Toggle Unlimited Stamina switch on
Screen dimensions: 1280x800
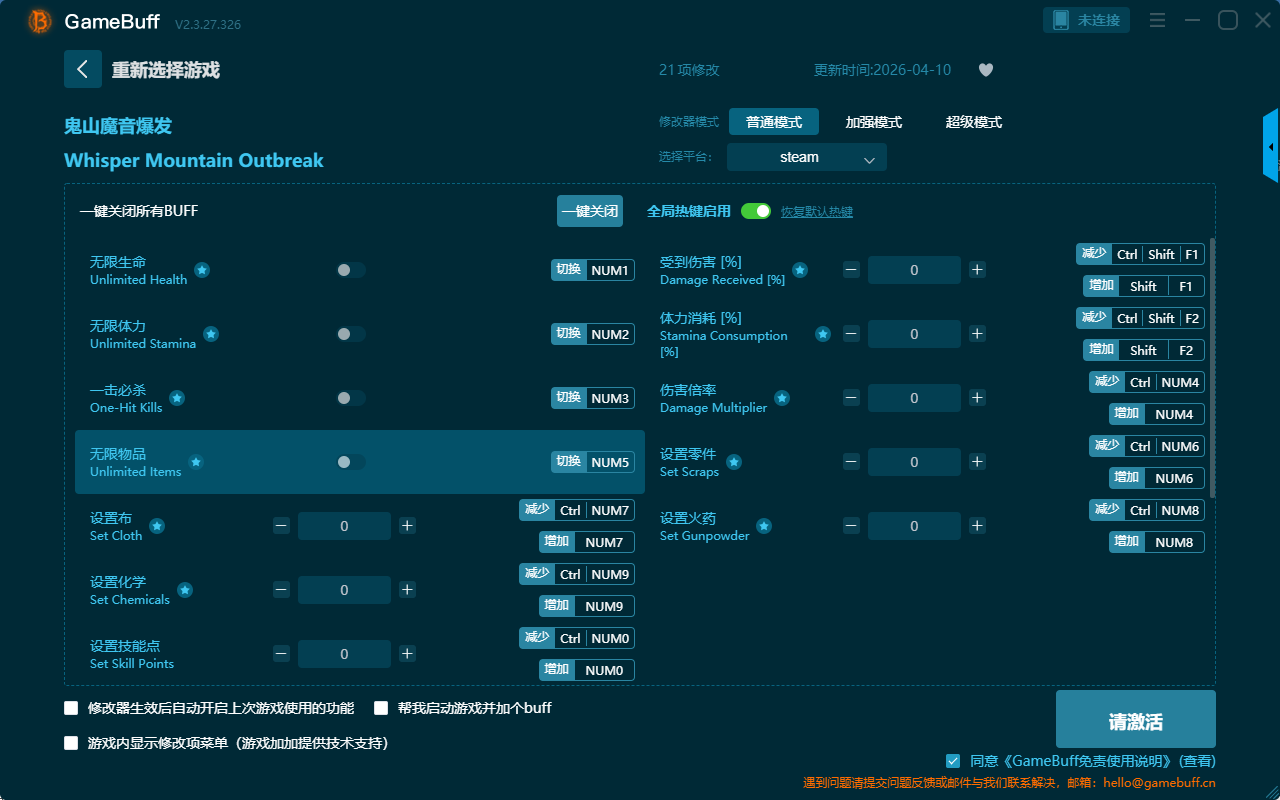pyautogui.click(x=351, y=334)
